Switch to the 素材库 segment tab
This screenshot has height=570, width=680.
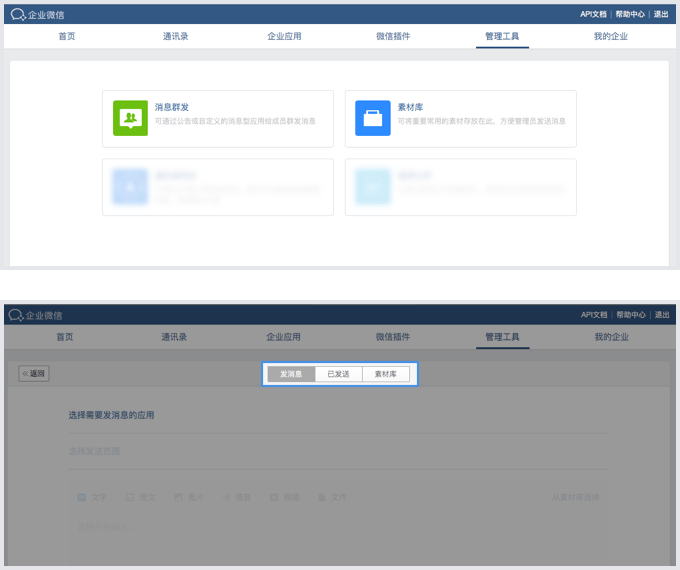point(386,374)
